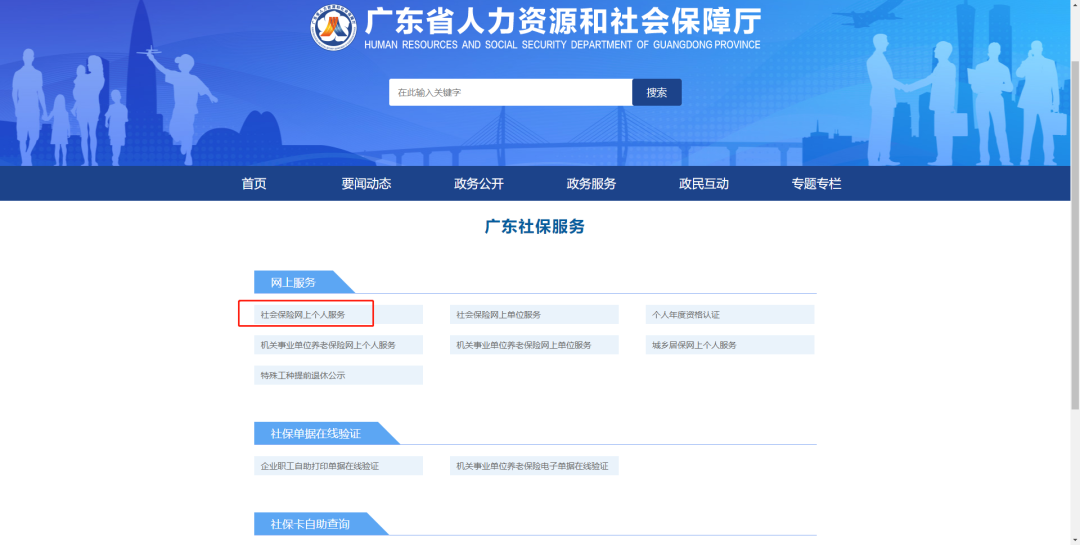Open the 专题专栏 navigation item

816,184
